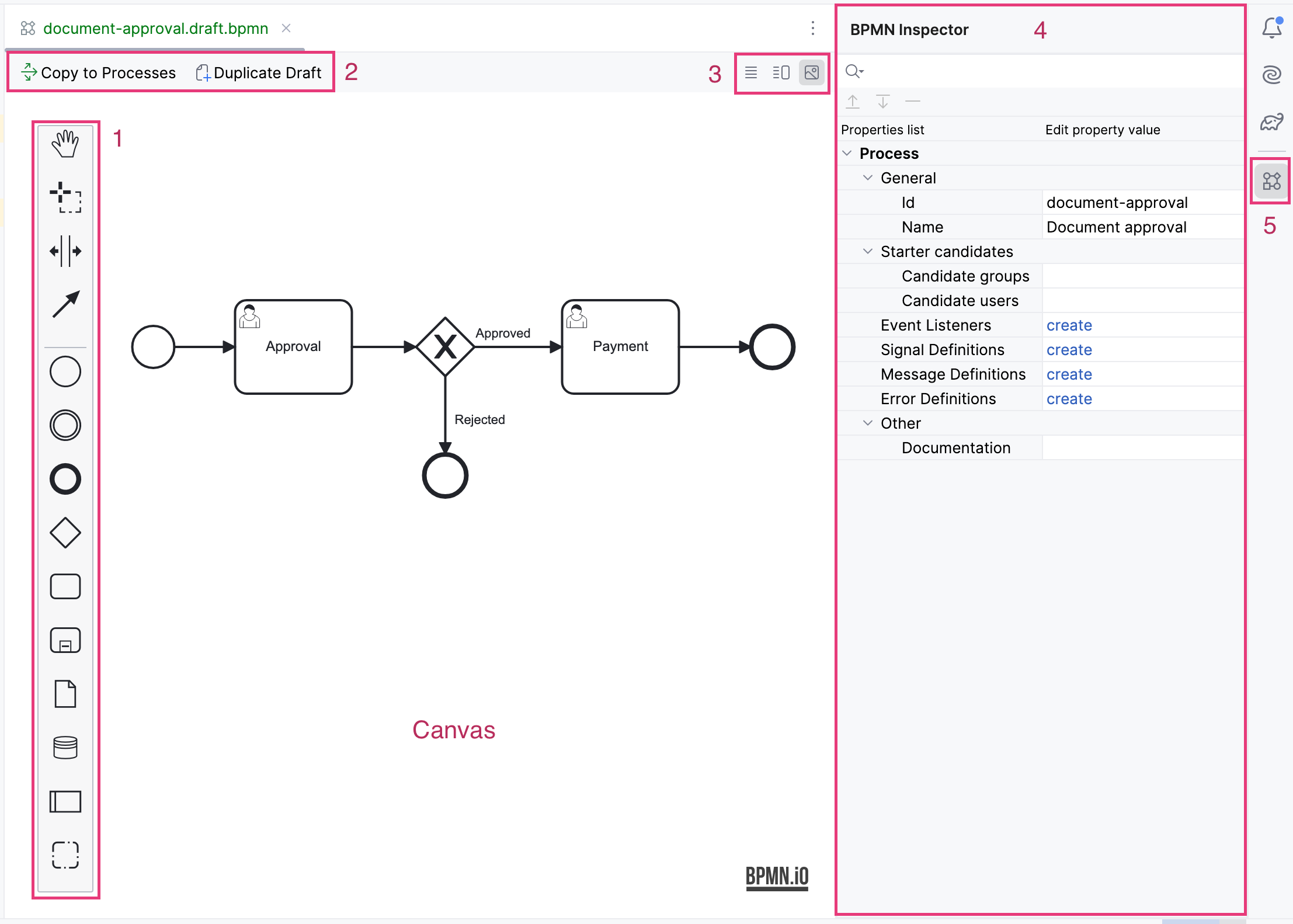The image size is (1293, 924).
Task: Collapse the Process properties section
Action: click(x=847, y=153)
